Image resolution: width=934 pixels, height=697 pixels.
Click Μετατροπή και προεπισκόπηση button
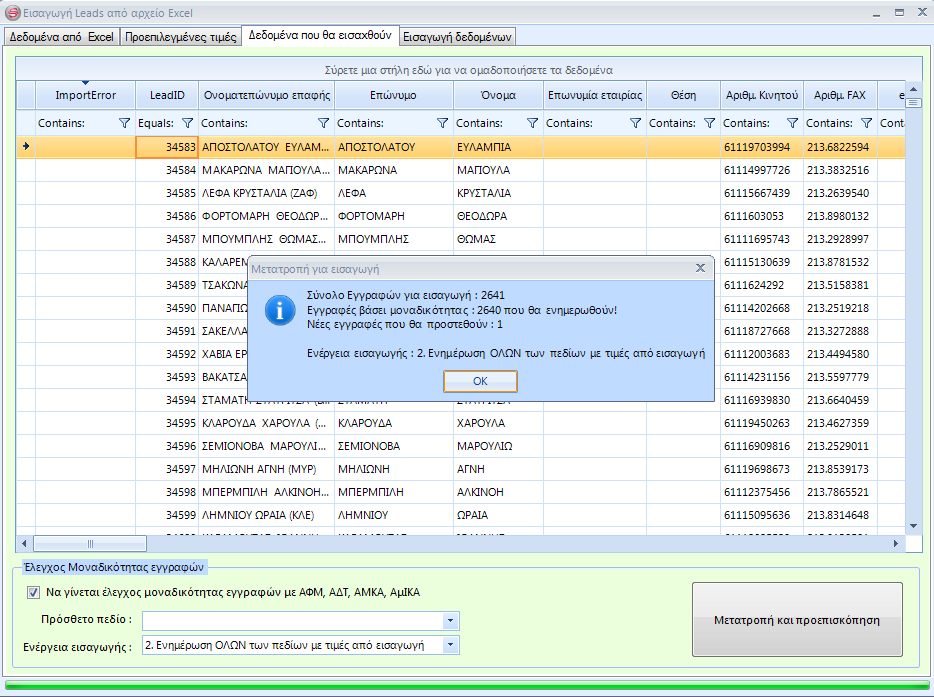(796, 620)
